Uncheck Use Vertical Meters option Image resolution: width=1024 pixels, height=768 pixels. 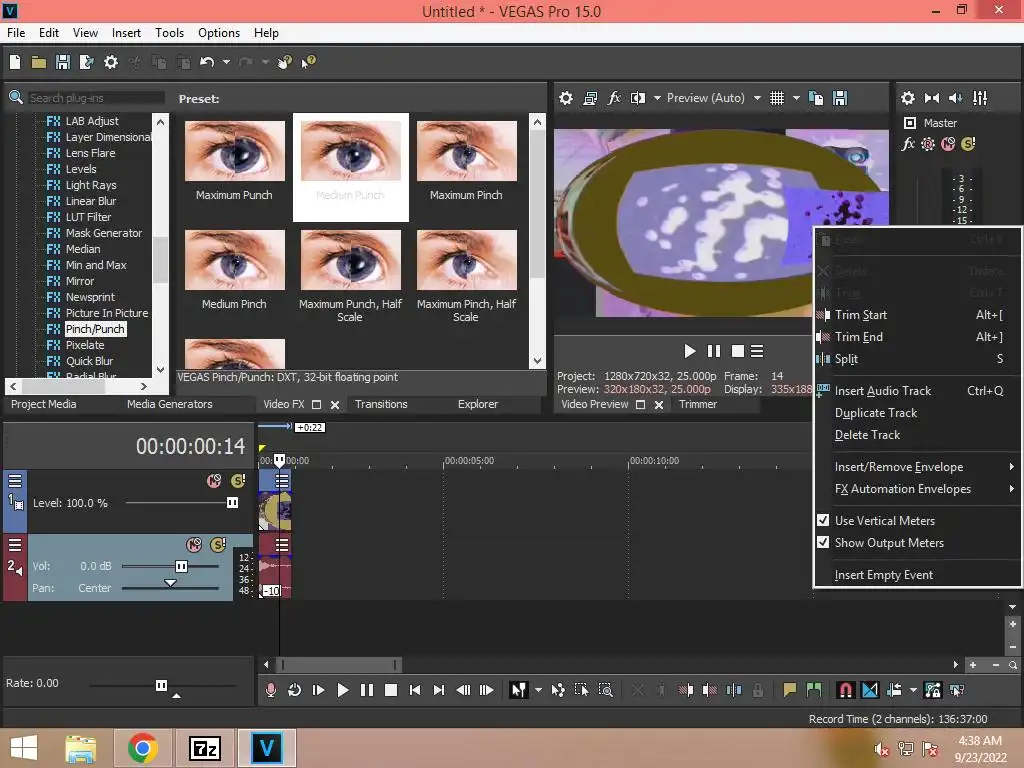tap(823, 520)
